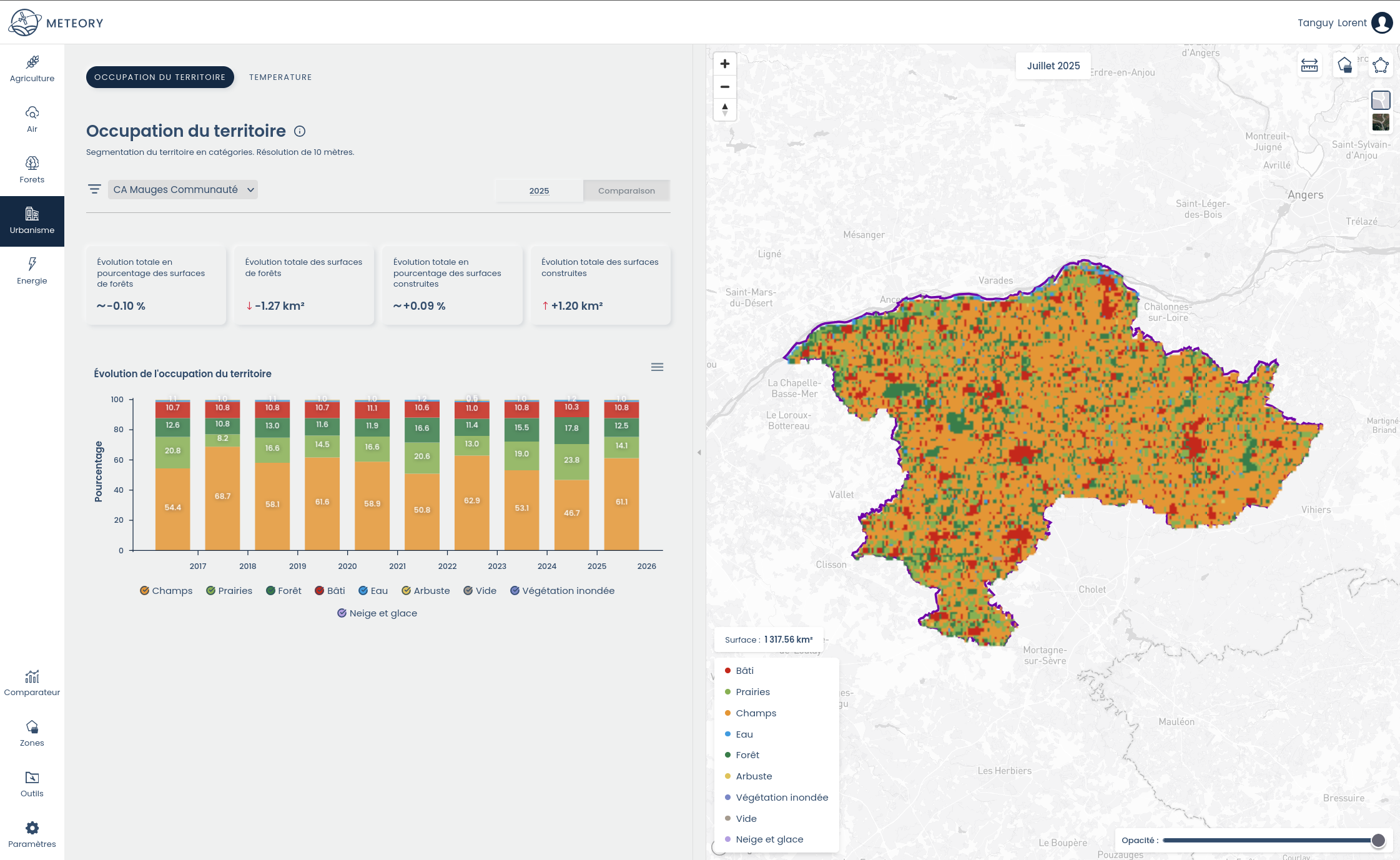Open the Forets sidebar section
Viewport: 1400px width, 860px height.
(x=32, y=170)
